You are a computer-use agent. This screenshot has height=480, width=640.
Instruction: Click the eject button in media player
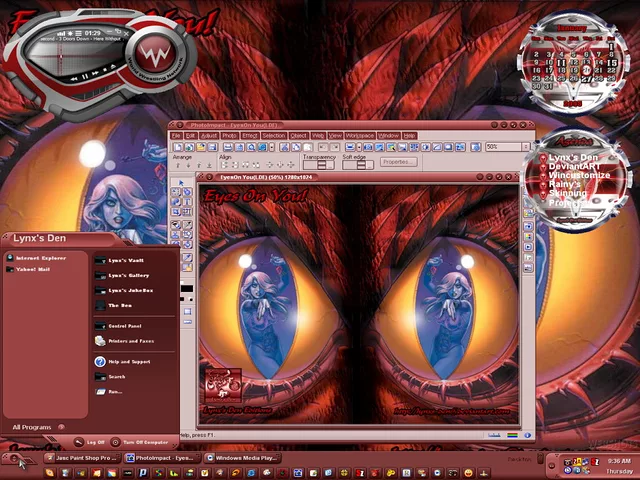click(113, 67)
